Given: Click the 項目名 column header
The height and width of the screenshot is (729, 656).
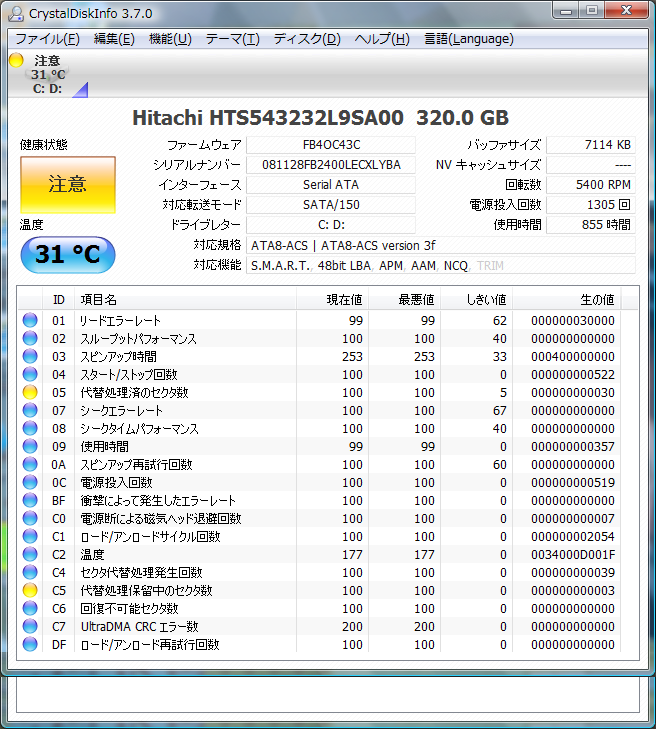Looking at the screenshot, I should pos(98,300).
